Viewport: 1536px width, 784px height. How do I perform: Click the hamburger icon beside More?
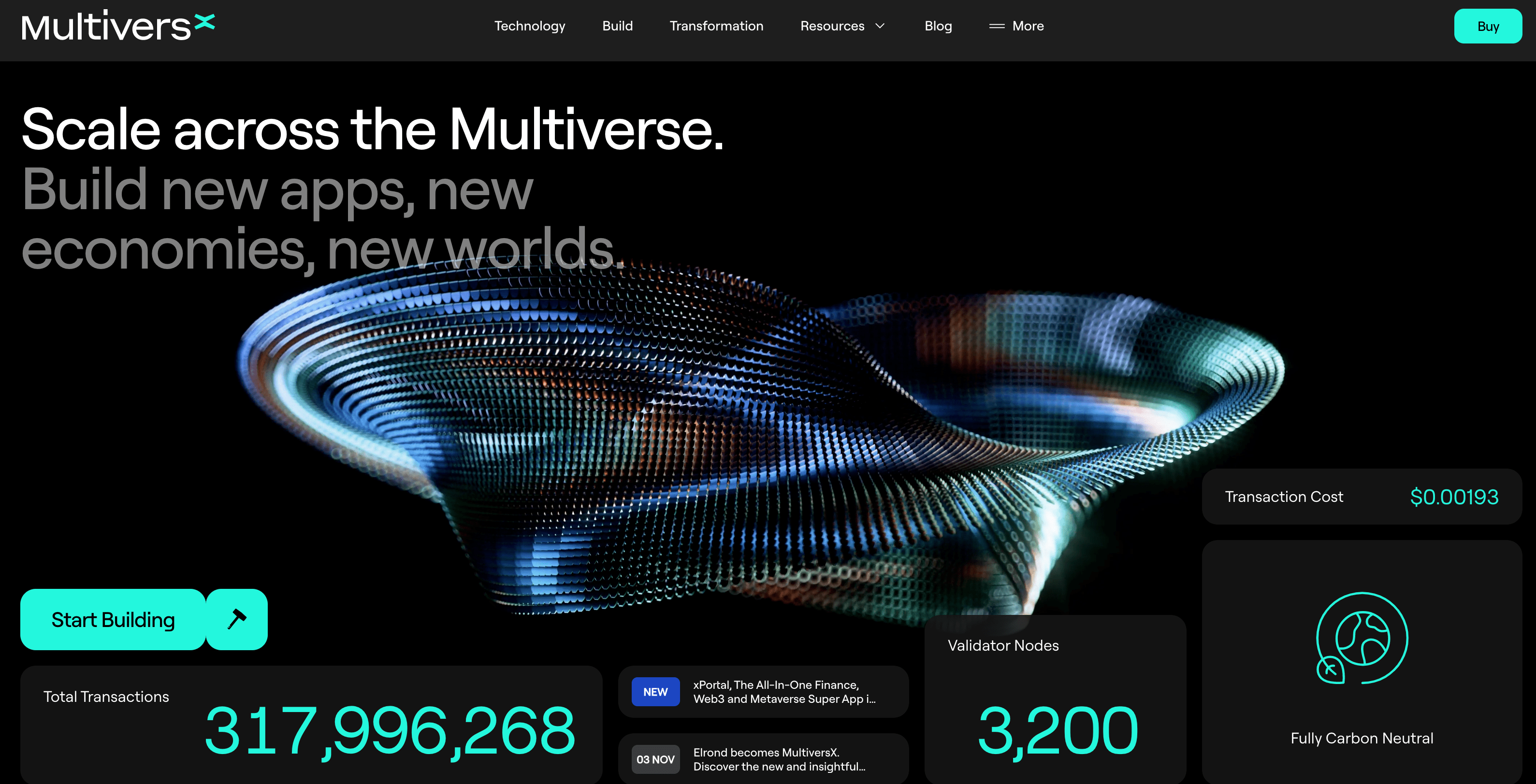coord(997,26)
